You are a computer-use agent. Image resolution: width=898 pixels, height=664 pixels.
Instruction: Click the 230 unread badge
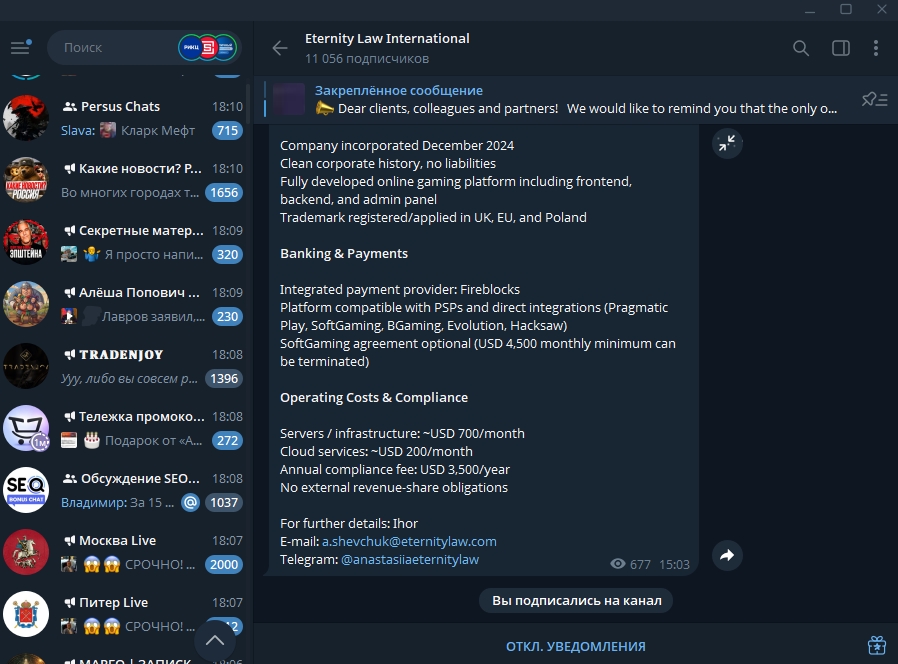click(x=227, y=316)
